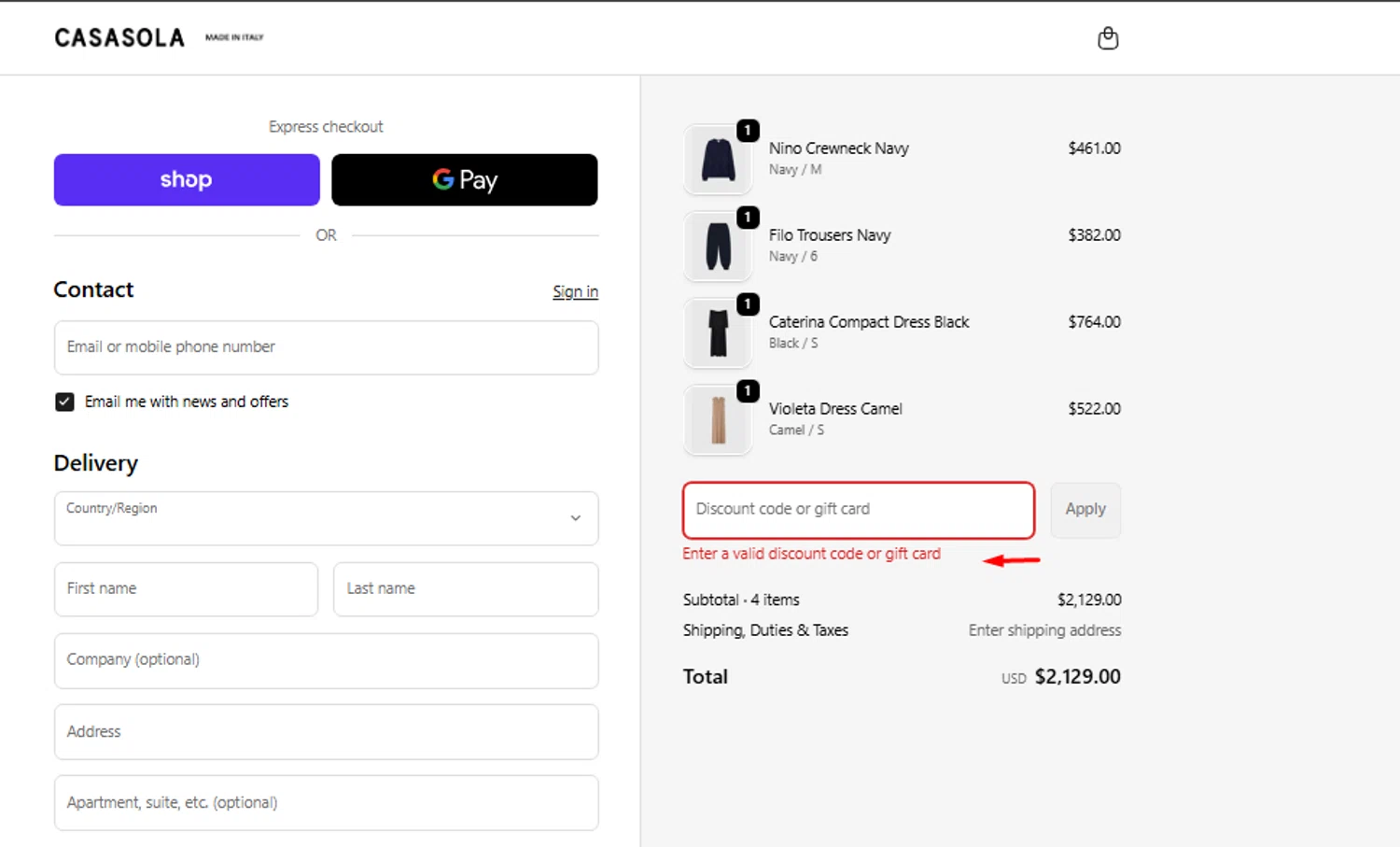1400x847 pixels.
Task: Select the $382.00 item price
Action: click(1094, 235)
